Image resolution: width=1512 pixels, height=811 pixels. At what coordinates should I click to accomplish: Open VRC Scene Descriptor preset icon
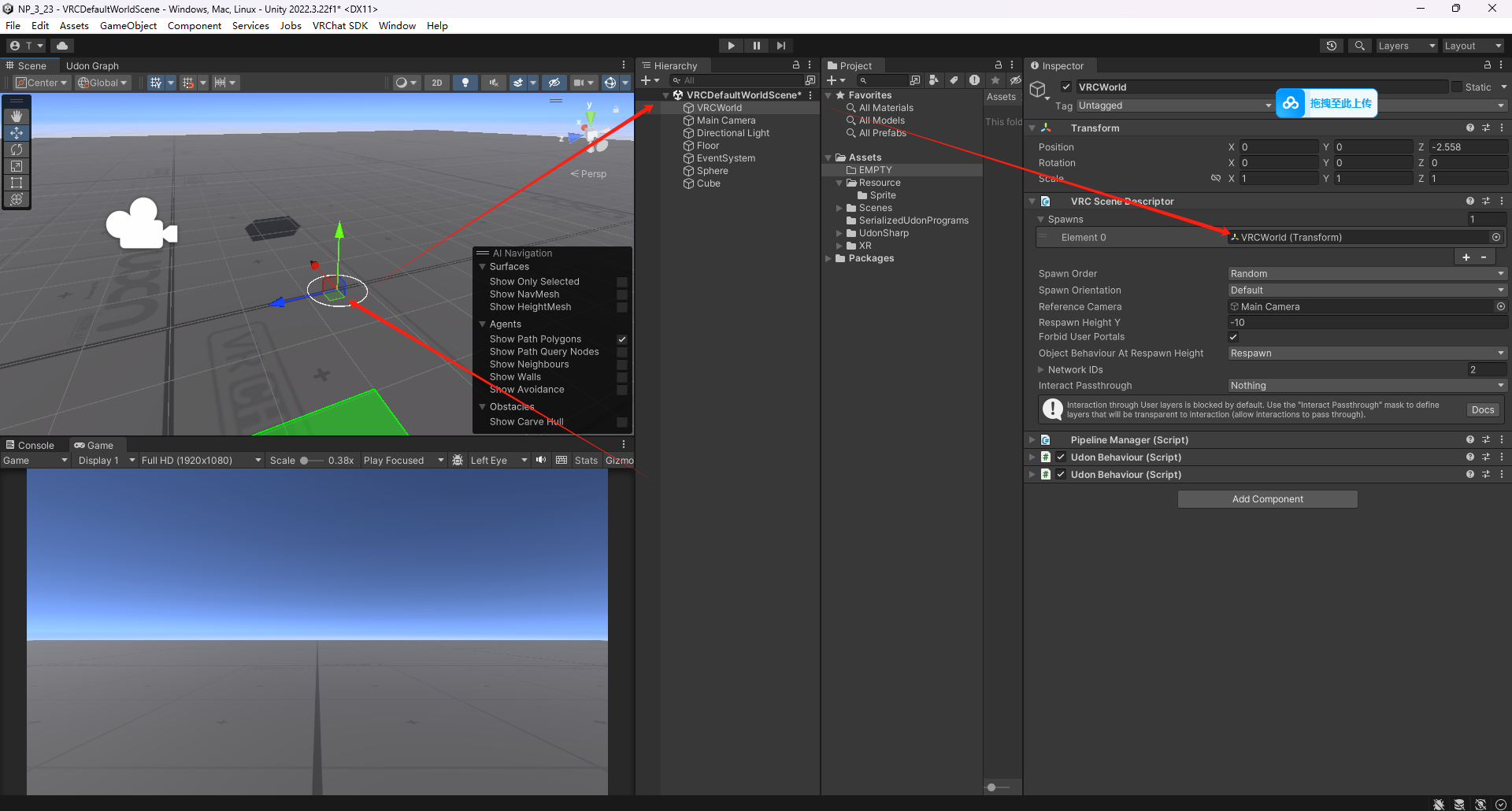[1486, 202]
